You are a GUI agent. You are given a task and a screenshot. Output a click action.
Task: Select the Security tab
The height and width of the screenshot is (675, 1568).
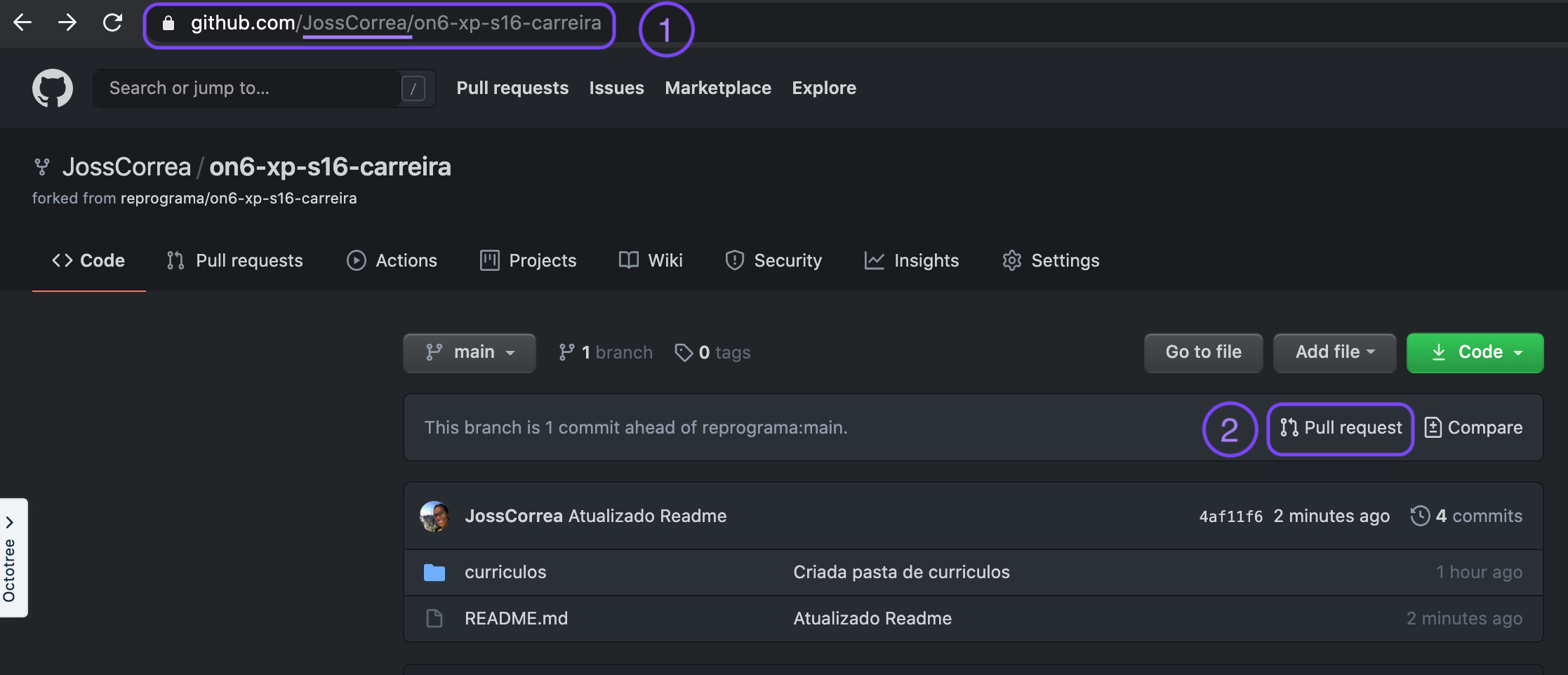pos(773,260)
